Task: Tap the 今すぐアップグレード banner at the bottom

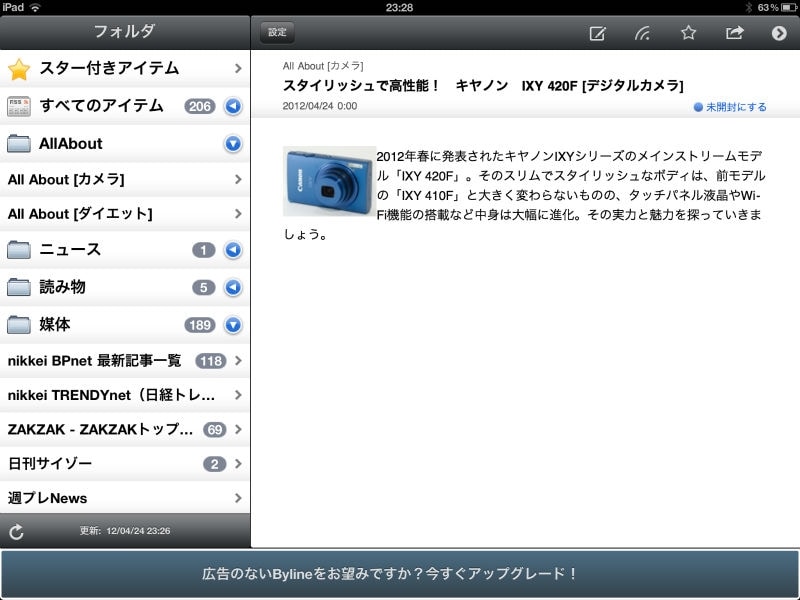Action: pos(400,572)
